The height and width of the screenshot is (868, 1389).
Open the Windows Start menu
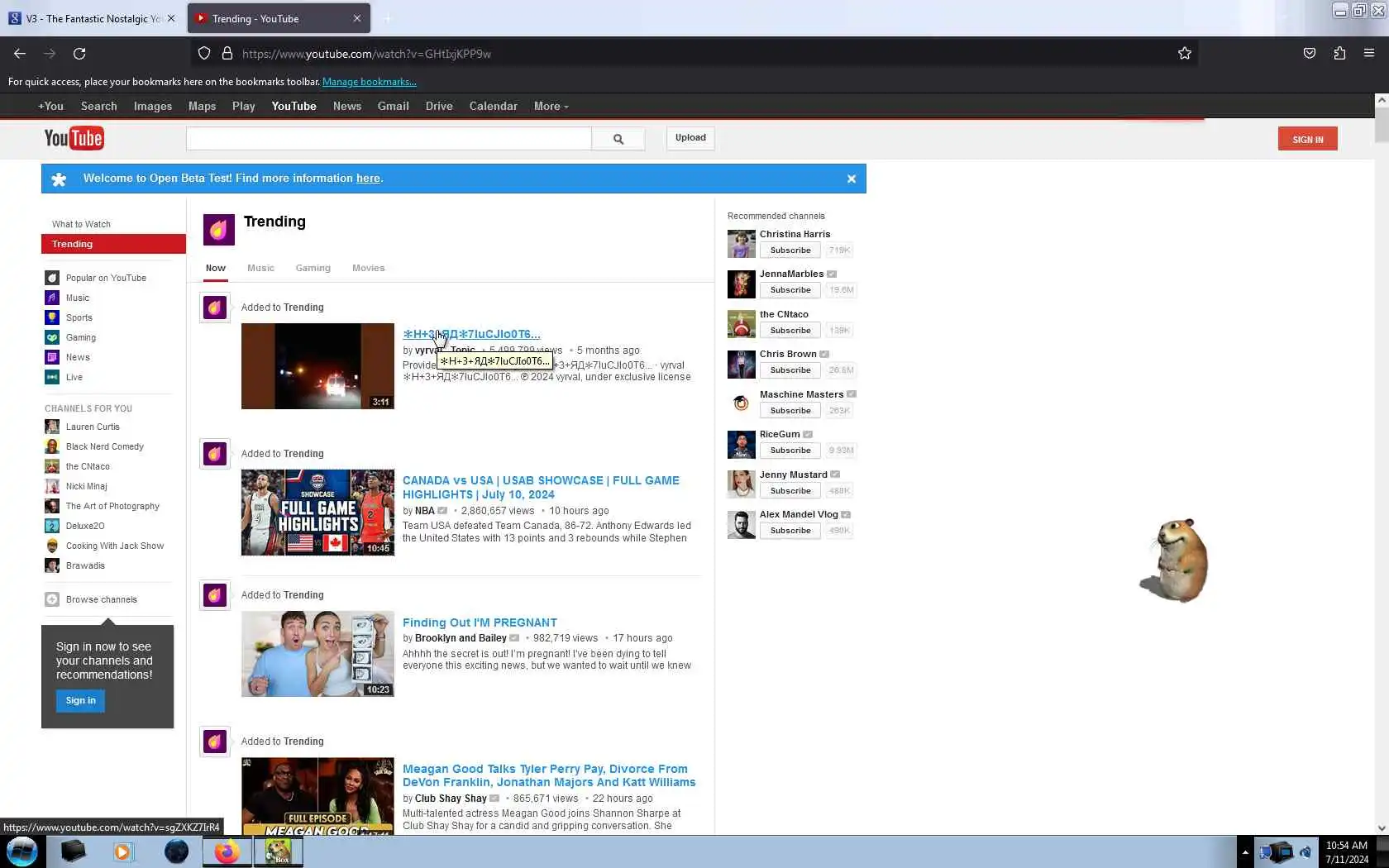pos(21,851)
